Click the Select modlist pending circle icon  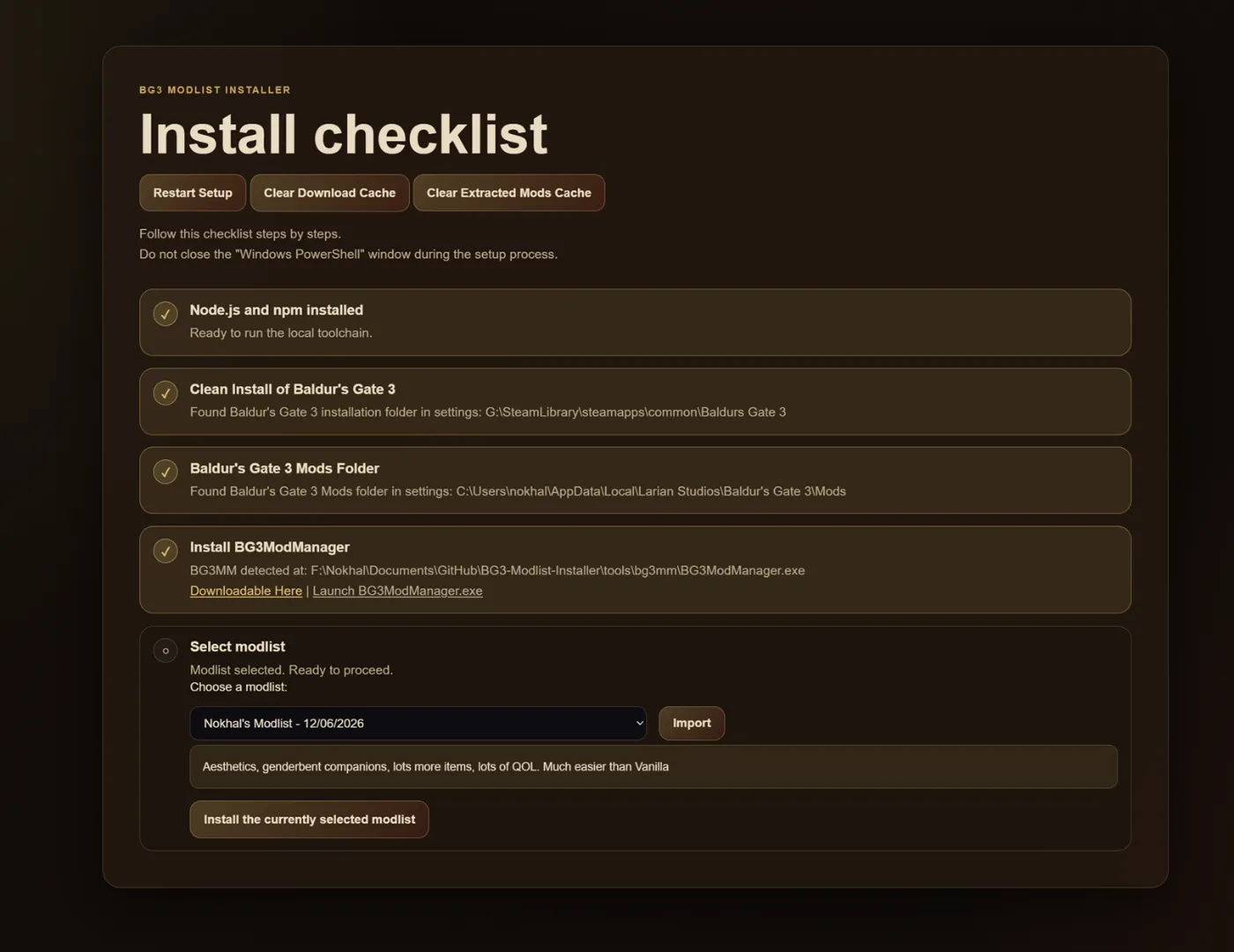tap(166, 651)
